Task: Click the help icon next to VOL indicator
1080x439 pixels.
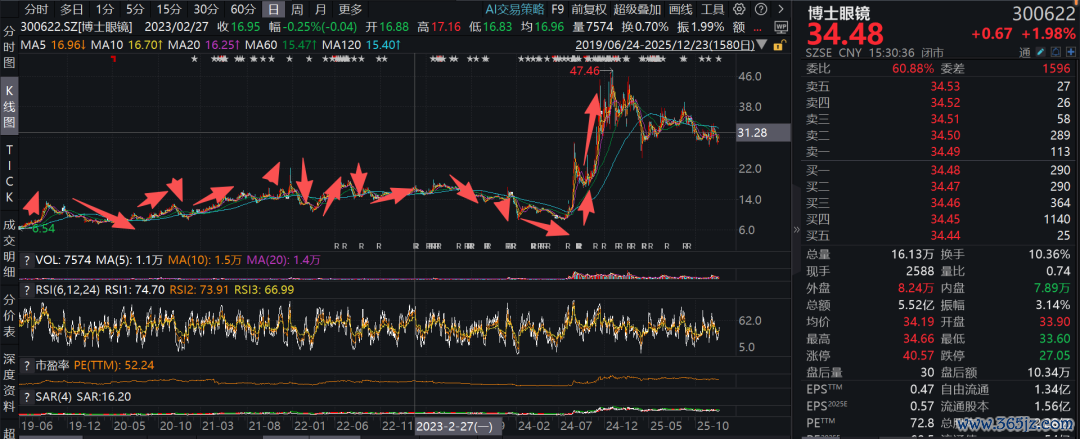Action: [27, 259]
